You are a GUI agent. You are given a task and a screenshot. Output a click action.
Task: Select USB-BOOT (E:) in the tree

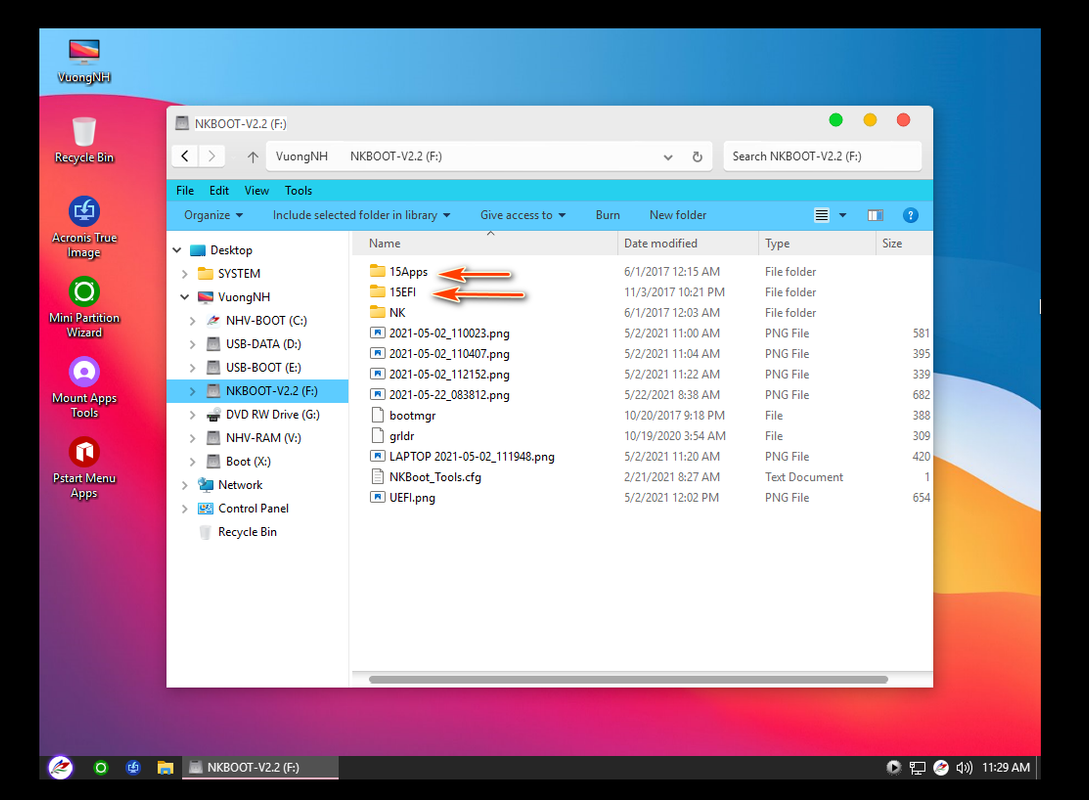click(x=263, y=367)
